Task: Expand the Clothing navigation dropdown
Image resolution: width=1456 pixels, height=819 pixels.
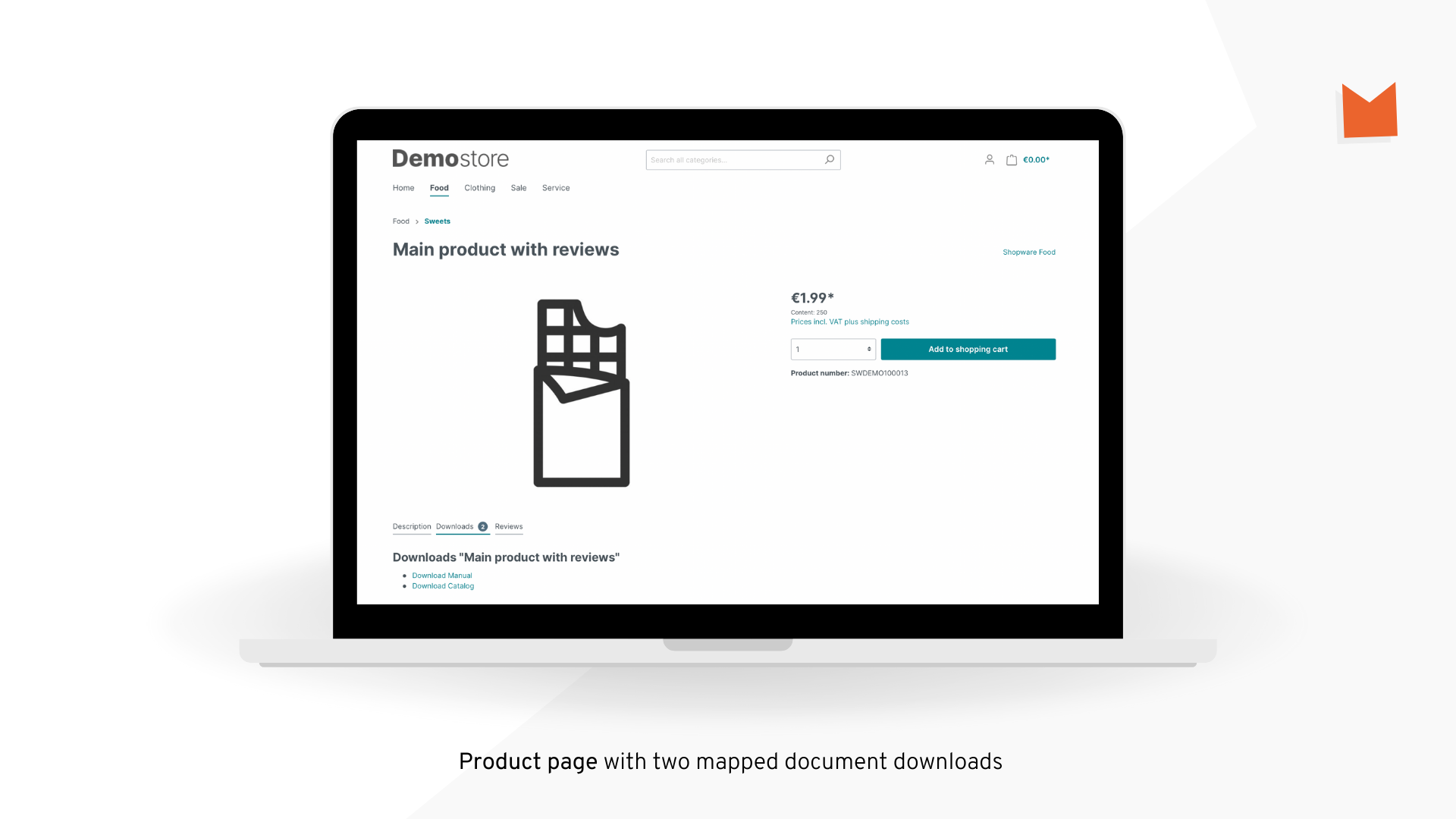Action: 479,188
